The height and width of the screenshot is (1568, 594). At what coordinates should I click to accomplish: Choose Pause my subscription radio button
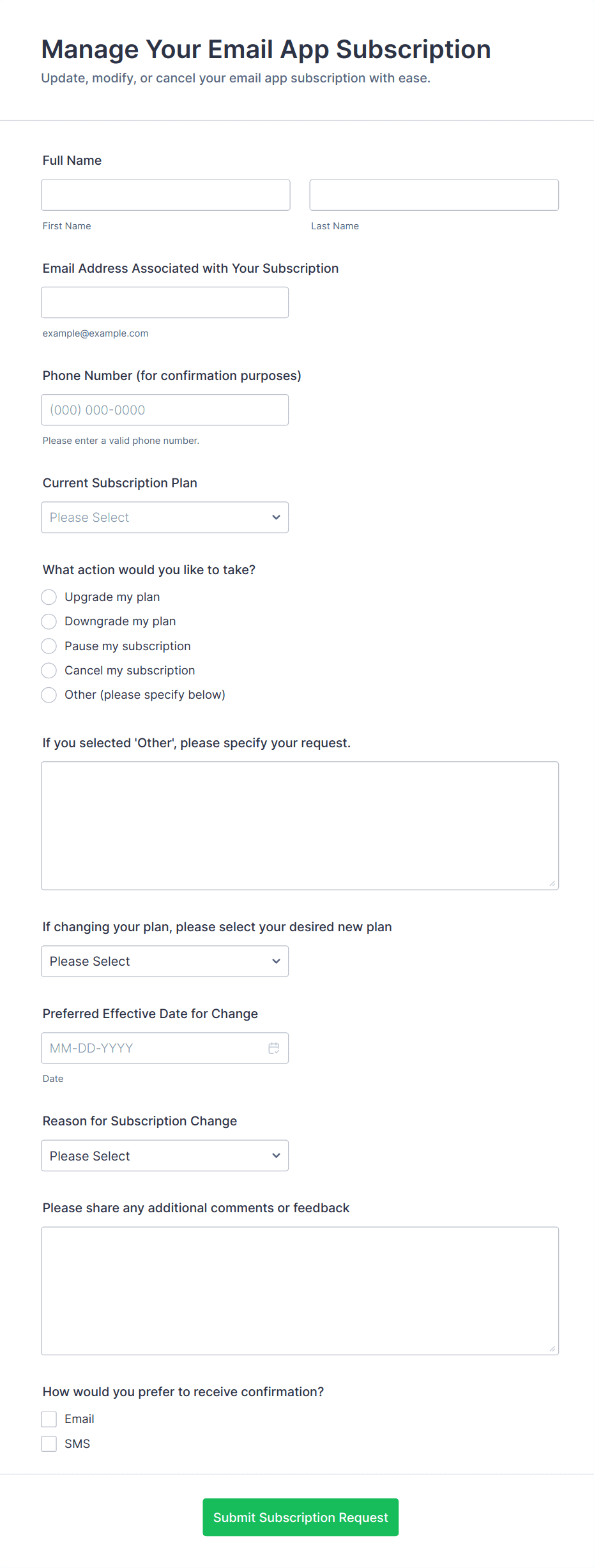click(x=49, y=646)
